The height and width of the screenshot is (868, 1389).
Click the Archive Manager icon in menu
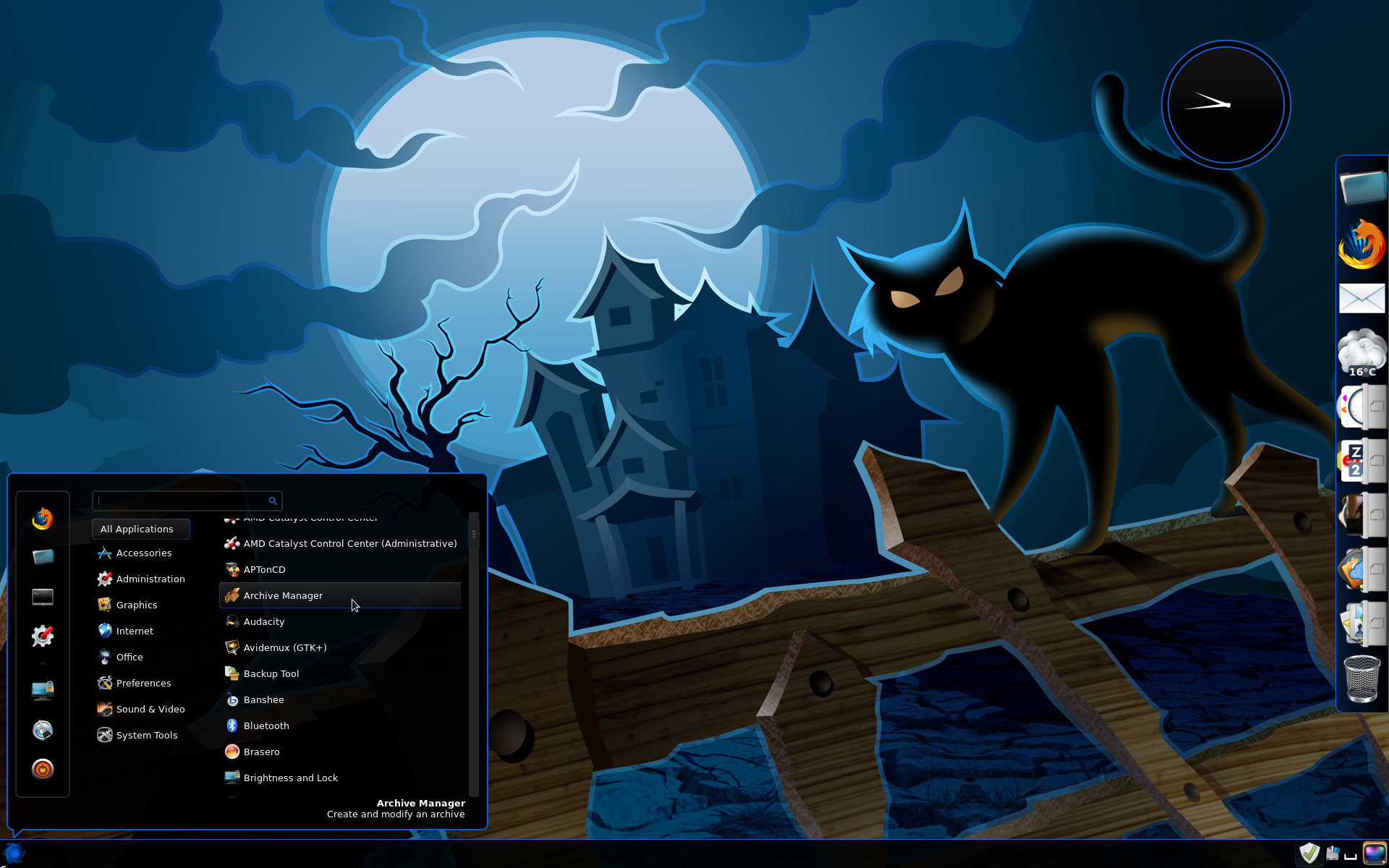[229, 595]
